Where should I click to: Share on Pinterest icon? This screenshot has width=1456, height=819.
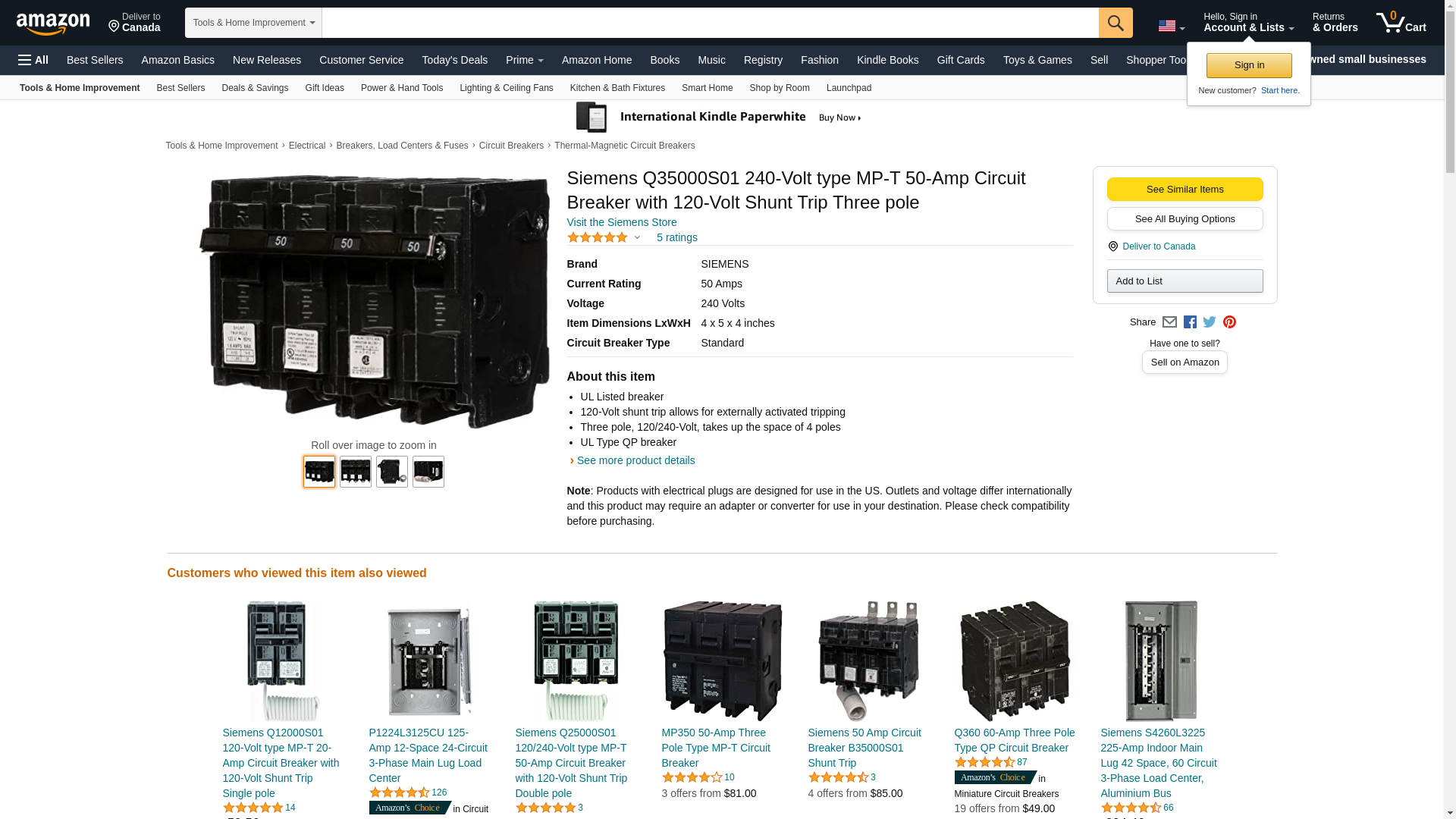(1229, 322)
